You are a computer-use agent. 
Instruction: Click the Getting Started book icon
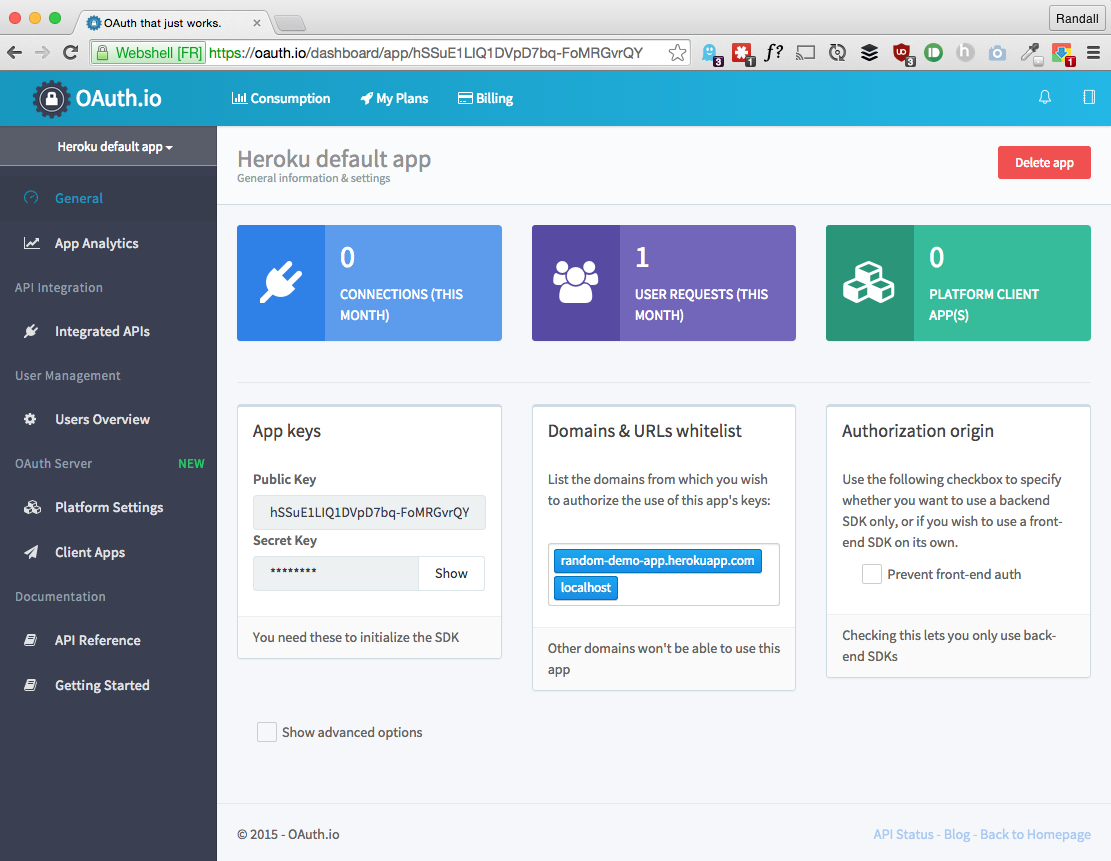pyautogui.click(x=30, y=685)
